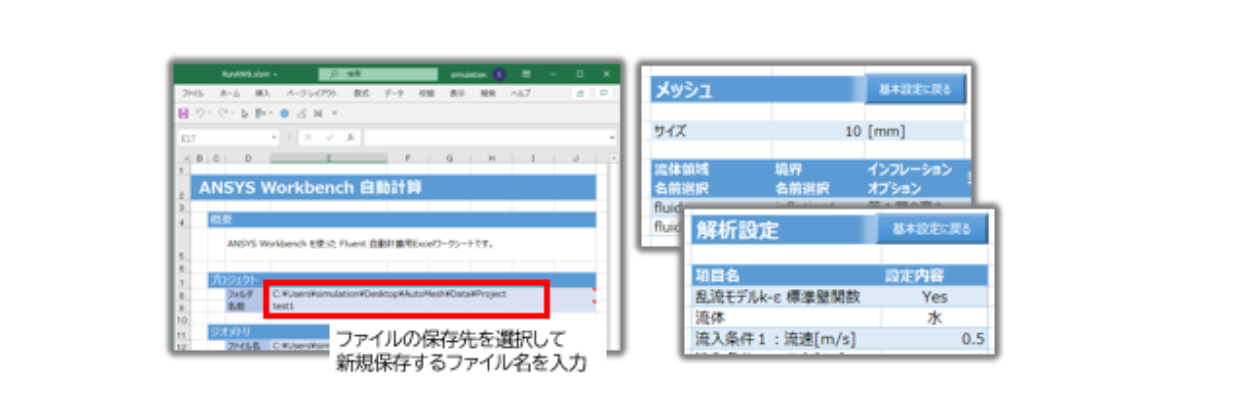
Task: Redo the action in quick access toolbar
Action: [222, 113]
